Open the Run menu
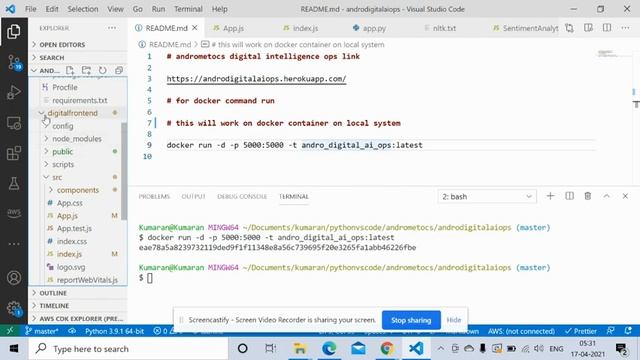The height and width of the screenshot is (360, 640). [158, 9]
